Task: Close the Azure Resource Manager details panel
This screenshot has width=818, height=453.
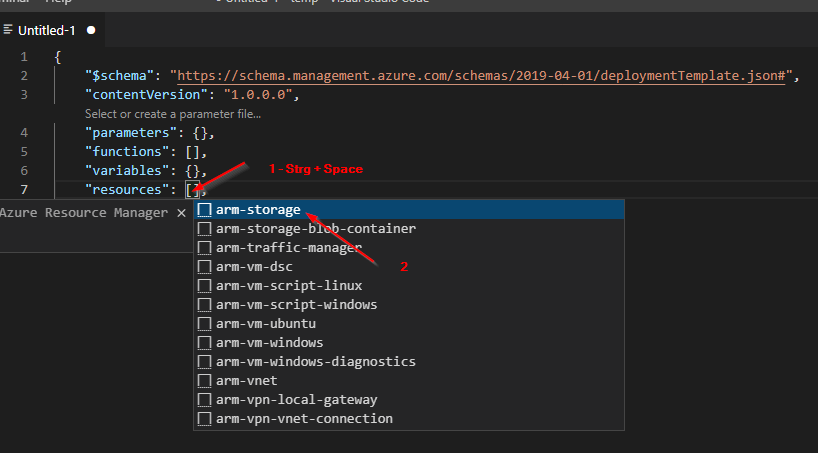Action: (182, 213)
